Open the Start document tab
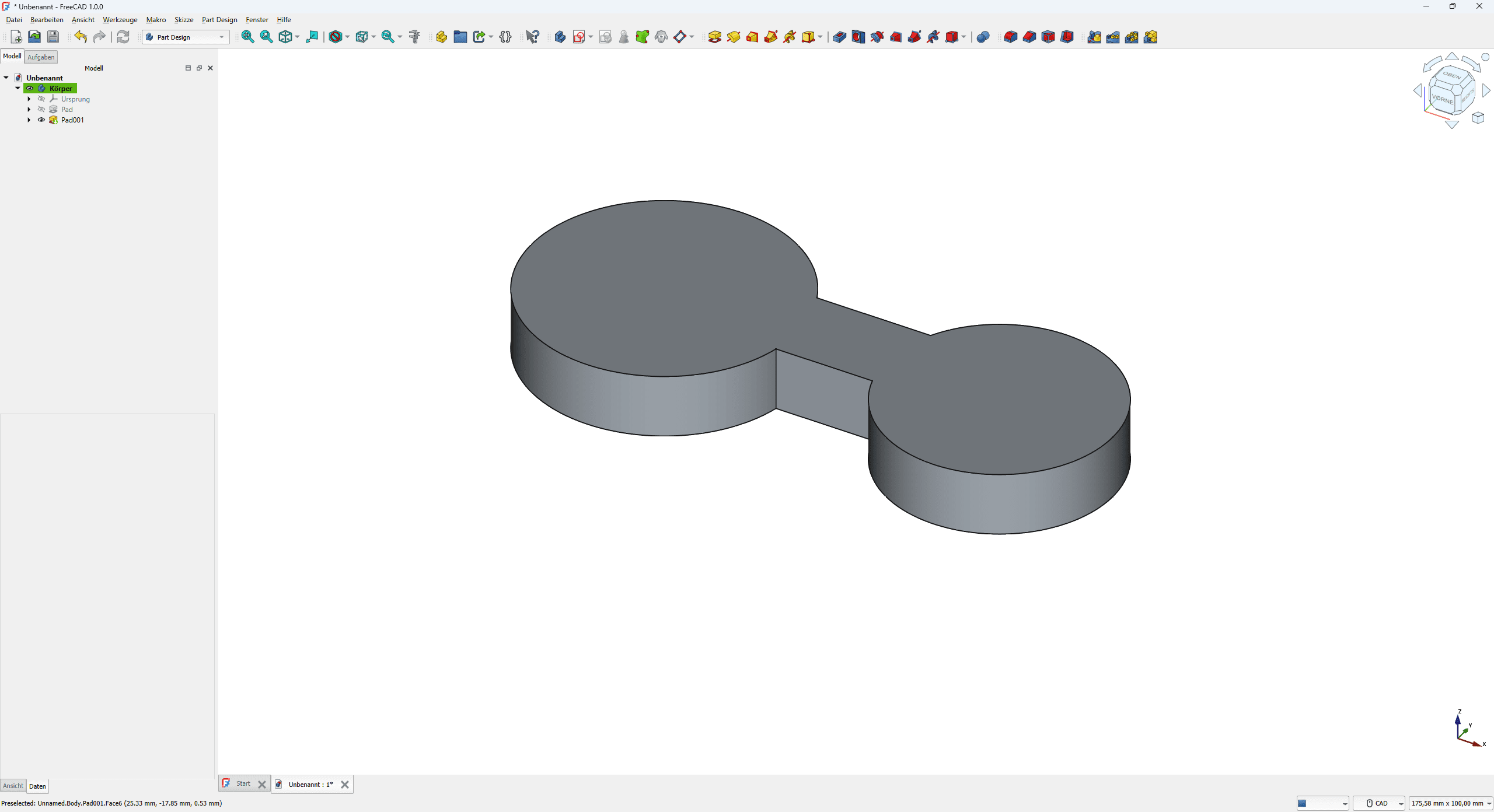Viewport: 1494px width, 812px height. click(x=243, y=784)
